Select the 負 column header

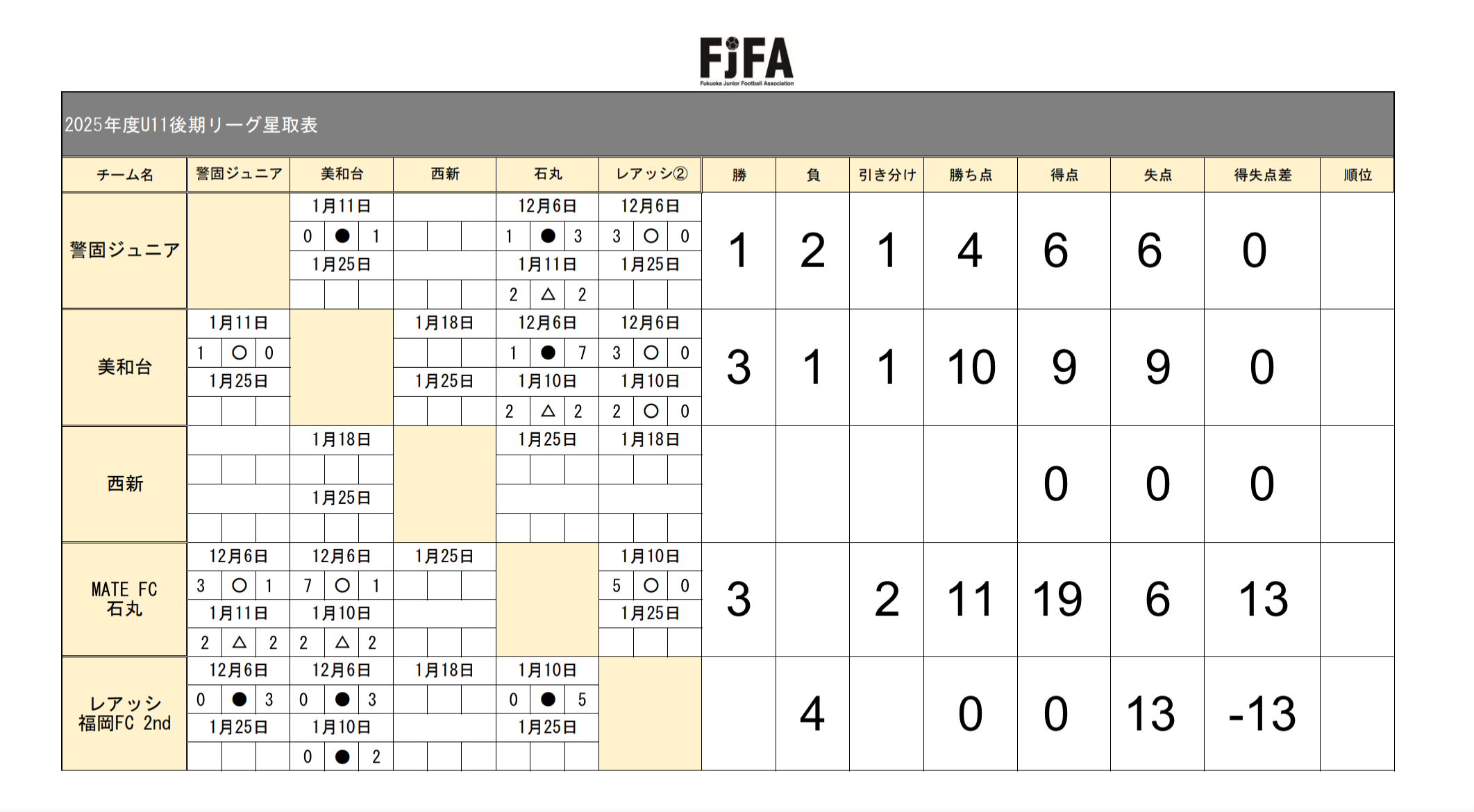[813, 175]
